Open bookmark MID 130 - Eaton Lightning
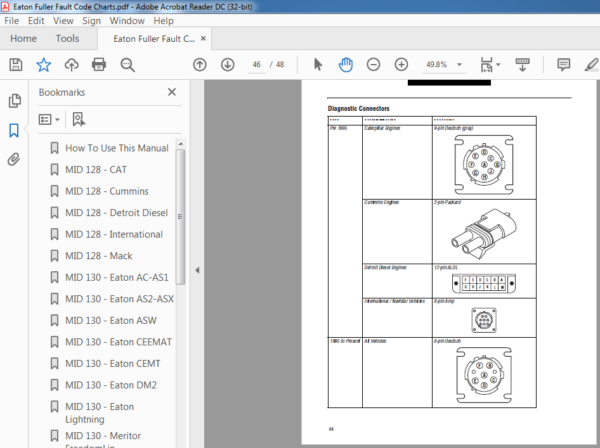This screenshot has height=448, width=600. point(99,413)
